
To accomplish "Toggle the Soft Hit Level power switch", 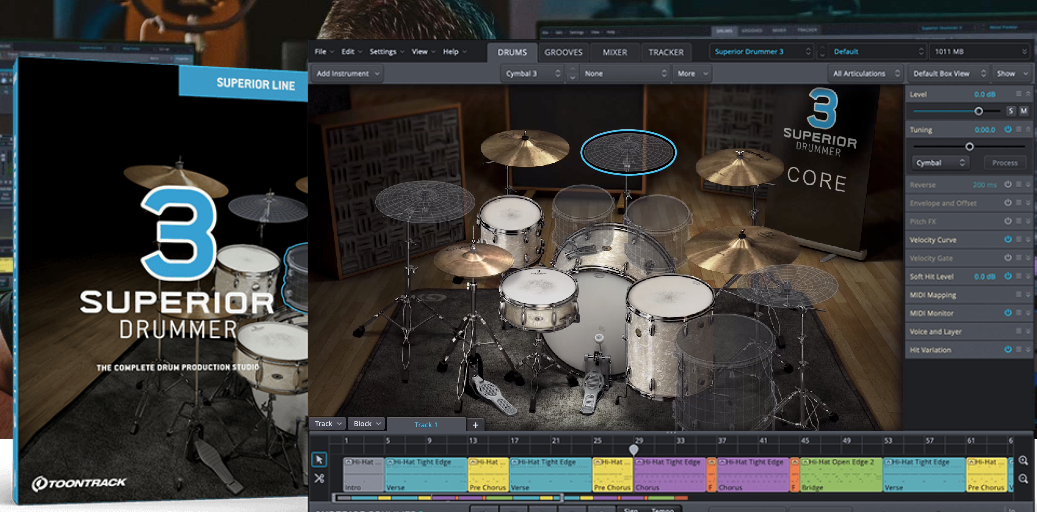I will pyautogui.click(x=1008, y=276).
